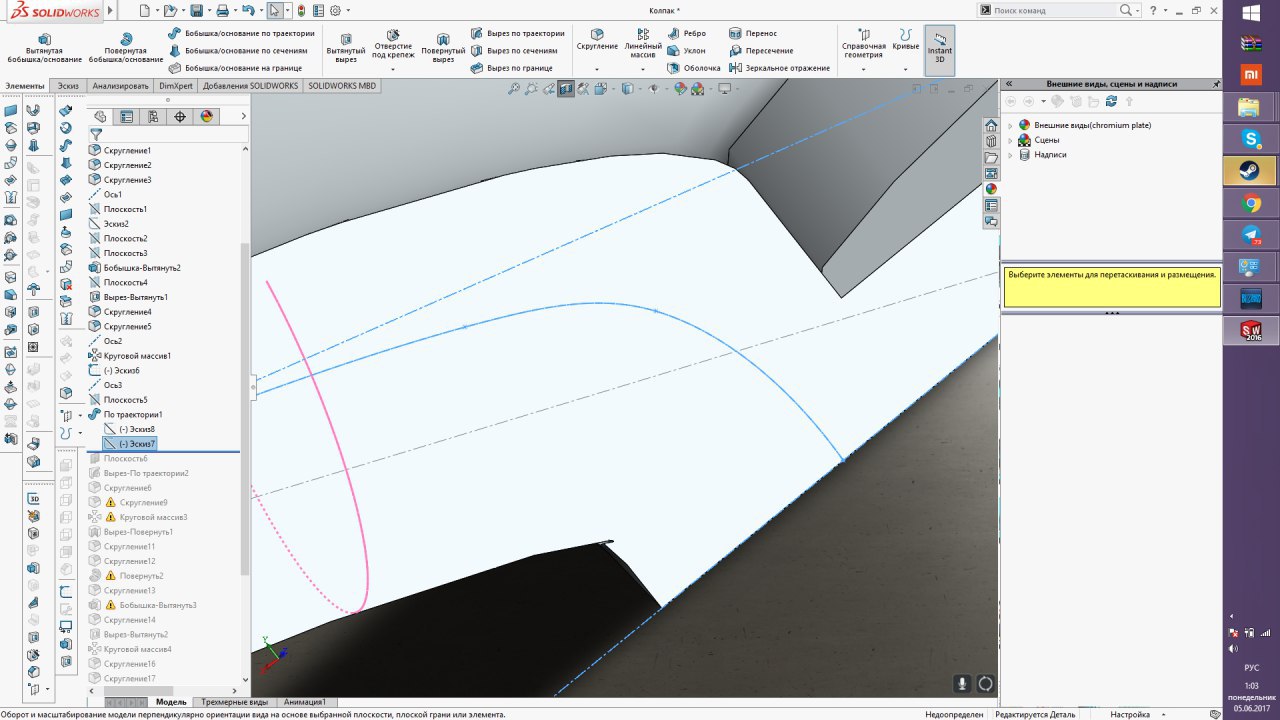The image size is (1280, 720).
Task: Select Ребро rib tool
Action: tap(686, 33)
